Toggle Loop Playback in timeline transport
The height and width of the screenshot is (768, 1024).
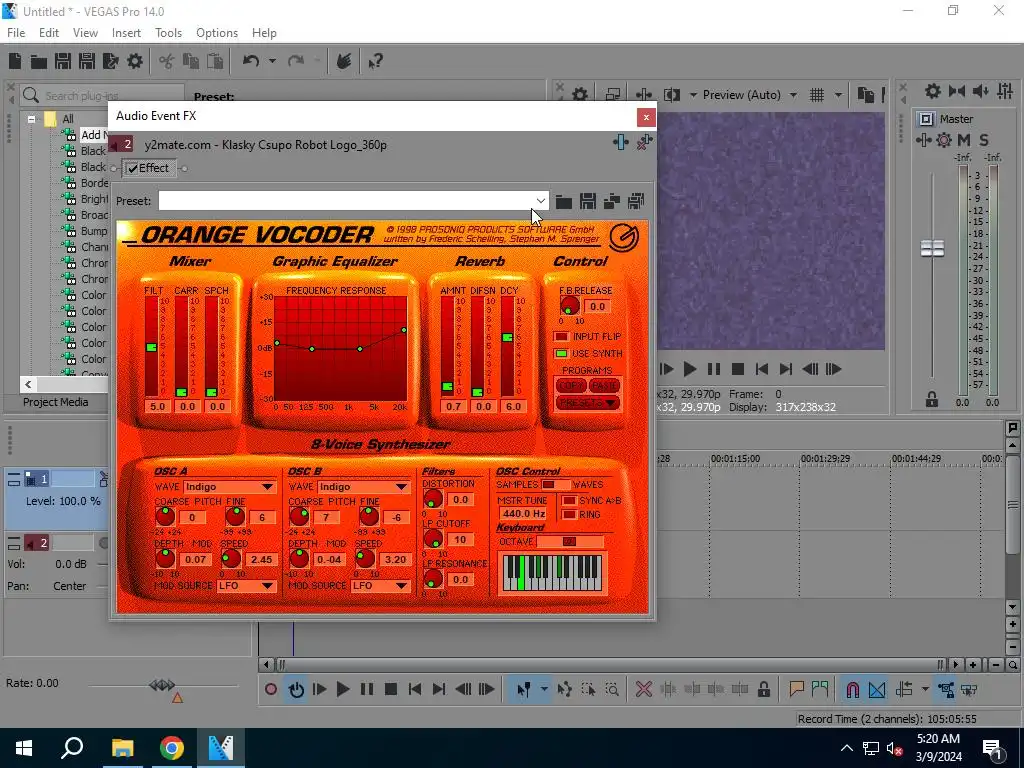(296, 689)
